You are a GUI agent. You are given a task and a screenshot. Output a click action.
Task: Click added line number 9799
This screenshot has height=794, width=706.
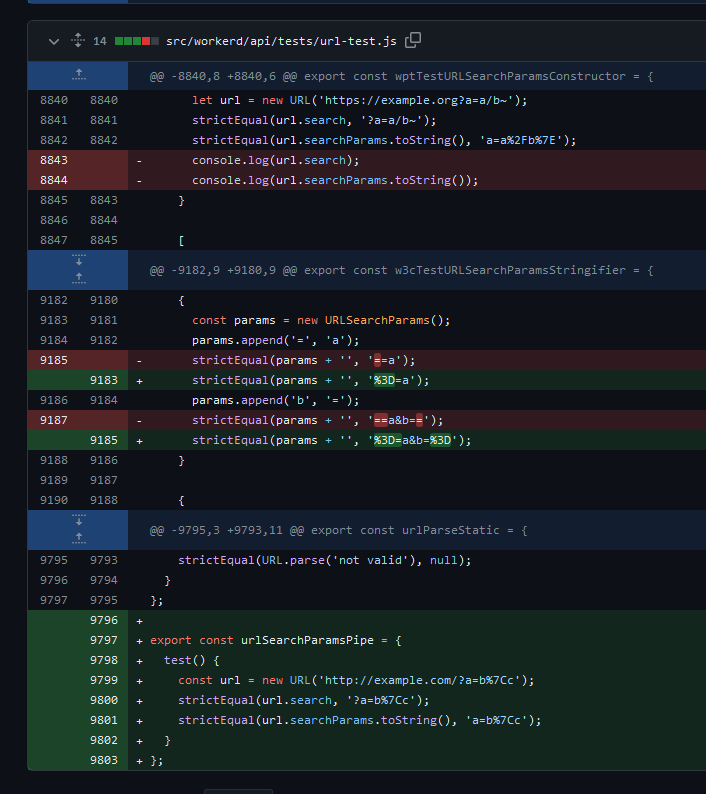[103, 680]
